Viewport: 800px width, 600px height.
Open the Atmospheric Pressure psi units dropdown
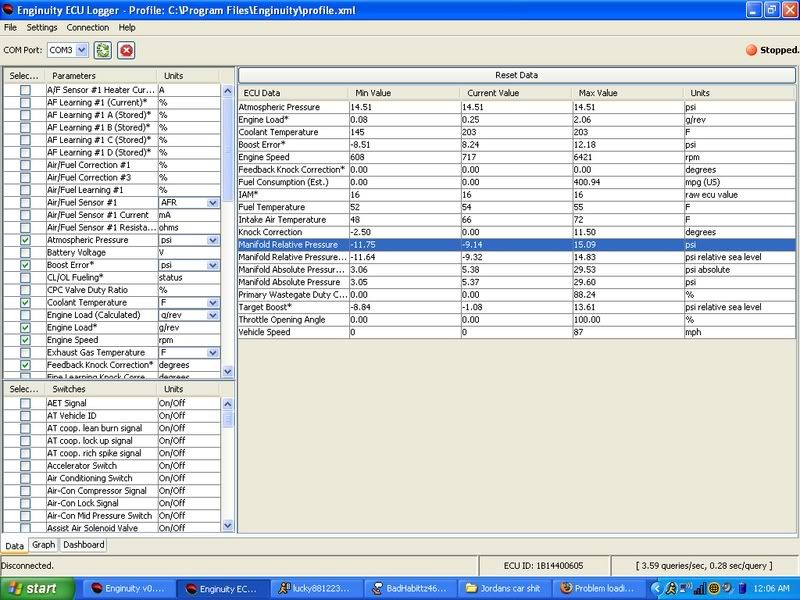tap(213, 240)
